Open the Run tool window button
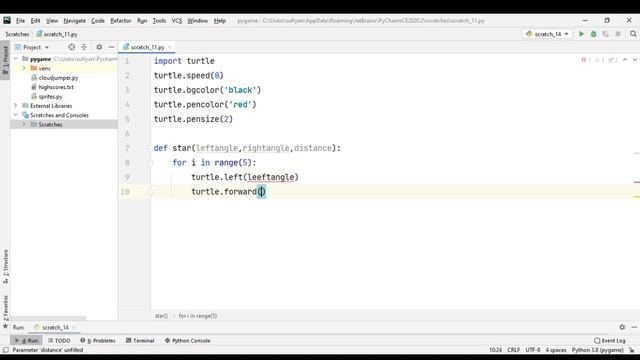 (x=27, y=340)
